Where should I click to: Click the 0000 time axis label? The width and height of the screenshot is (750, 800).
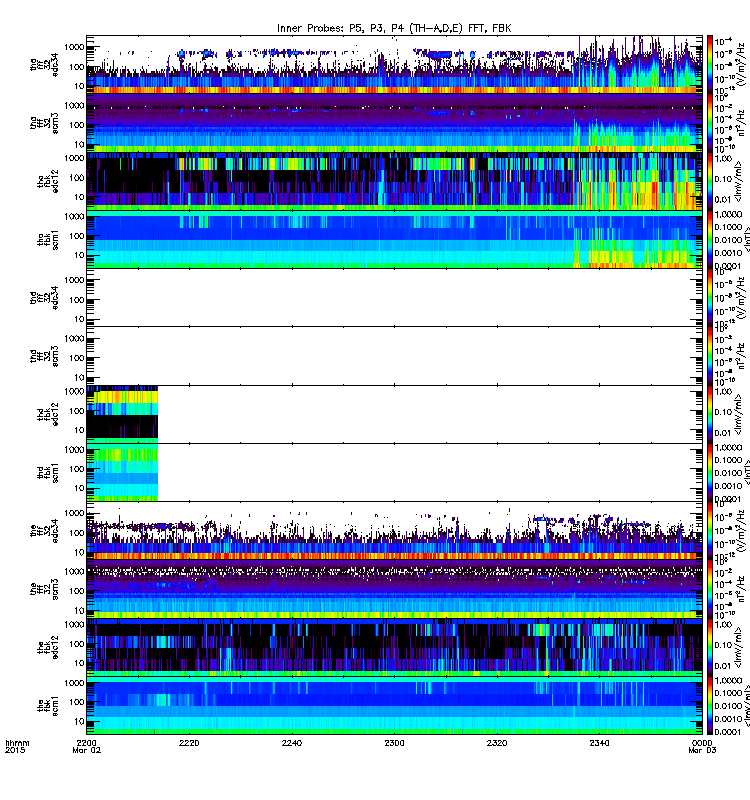[702, 743]
